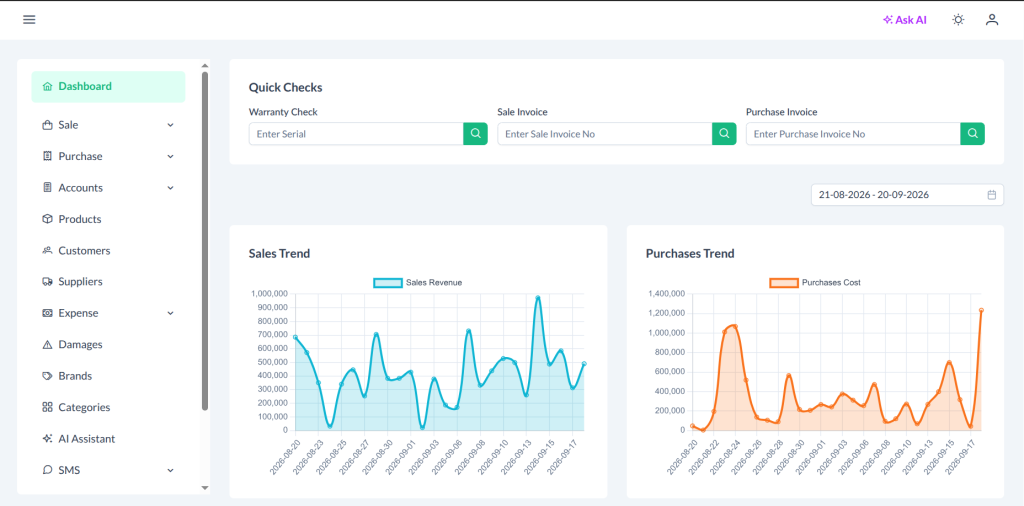
Task: Click the Purchases Trend heading
Action: (x=690, y=253)
